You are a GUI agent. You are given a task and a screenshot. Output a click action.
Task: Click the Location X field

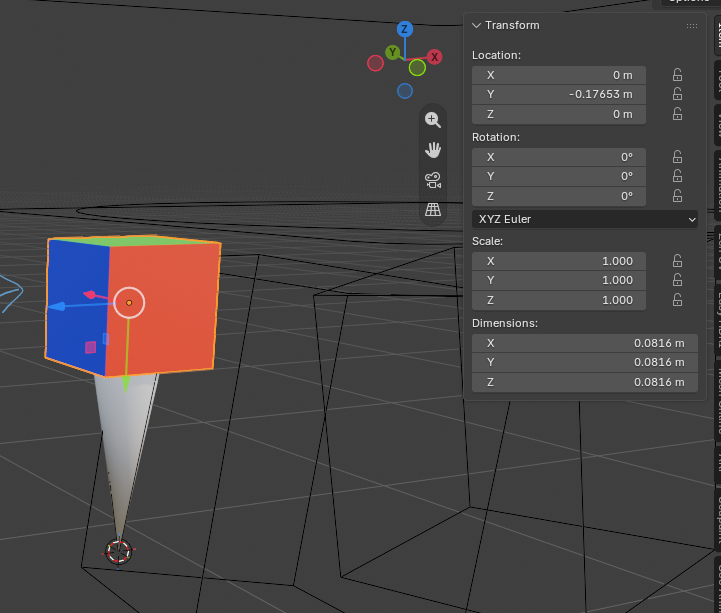[x=559, y=75]
